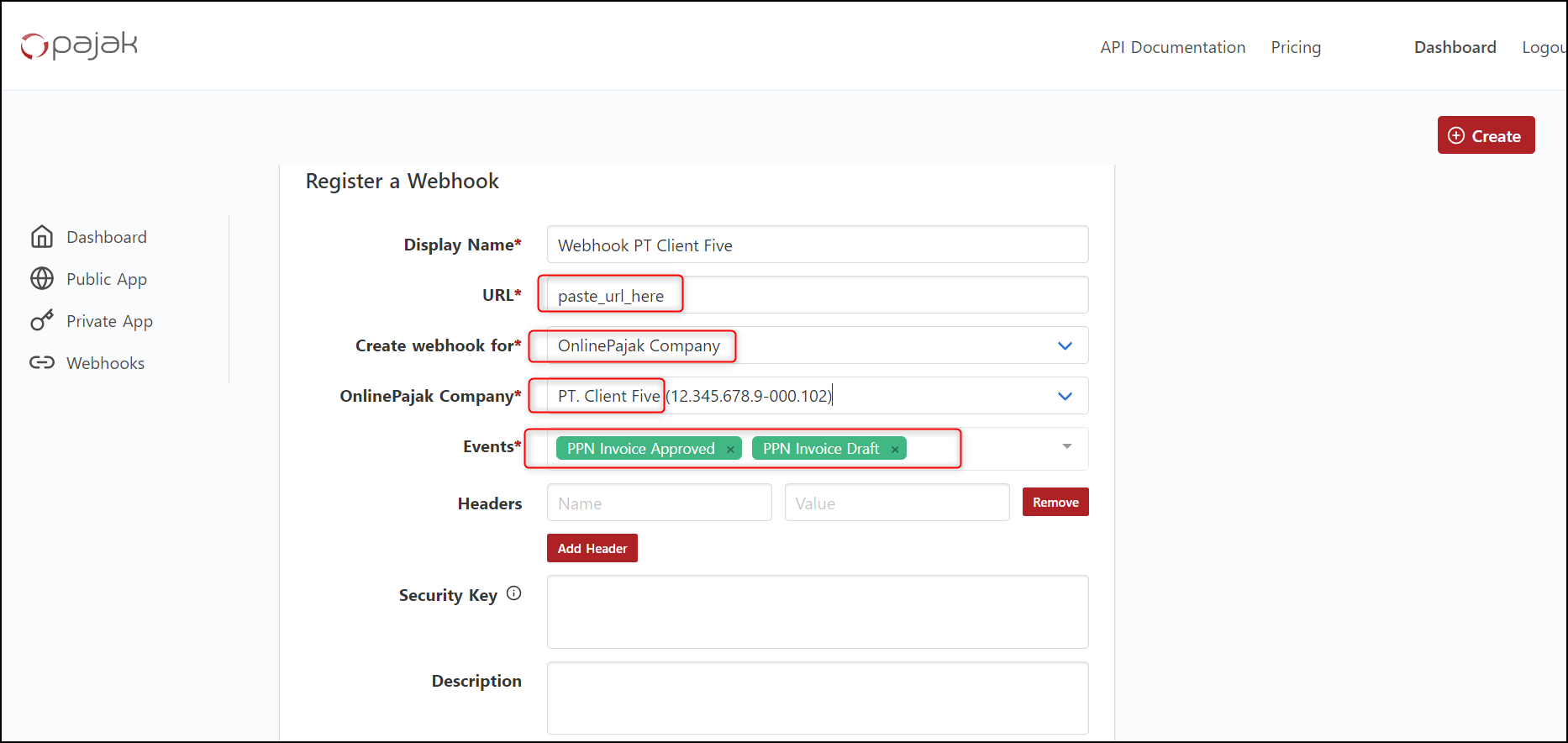Open the Events multi-select dropdown
Screen dimensions: 1568x743
[1066, 446]
